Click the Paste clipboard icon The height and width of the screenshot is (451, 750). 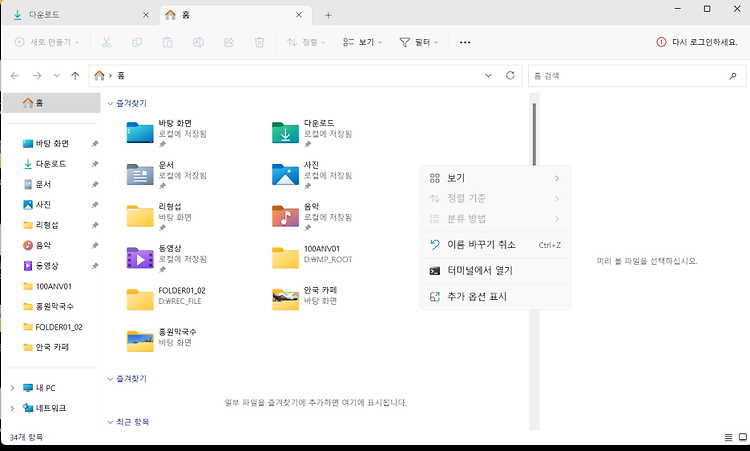click(167, 43)
